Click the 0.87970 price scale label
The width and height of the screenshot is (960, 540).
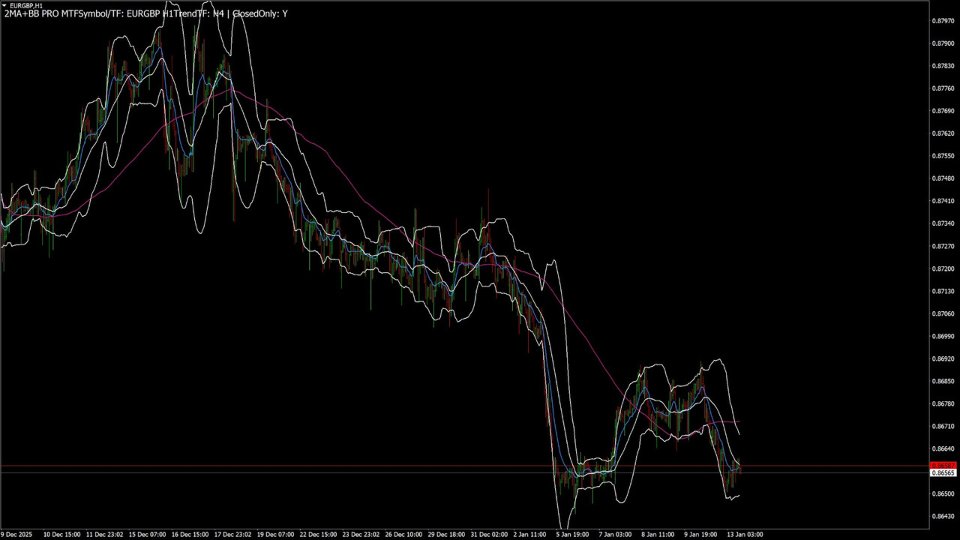point(943,21)
